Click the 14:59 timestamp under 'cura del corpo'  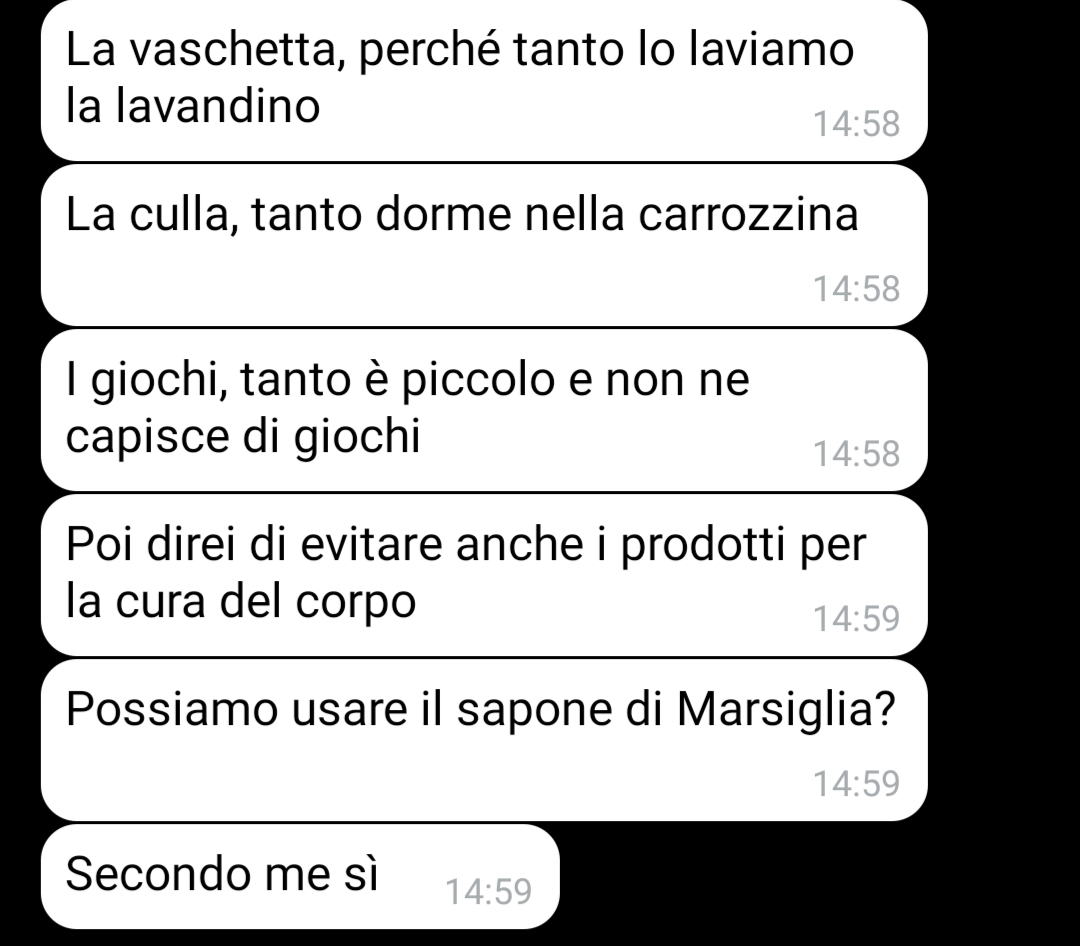coord(856,619)
